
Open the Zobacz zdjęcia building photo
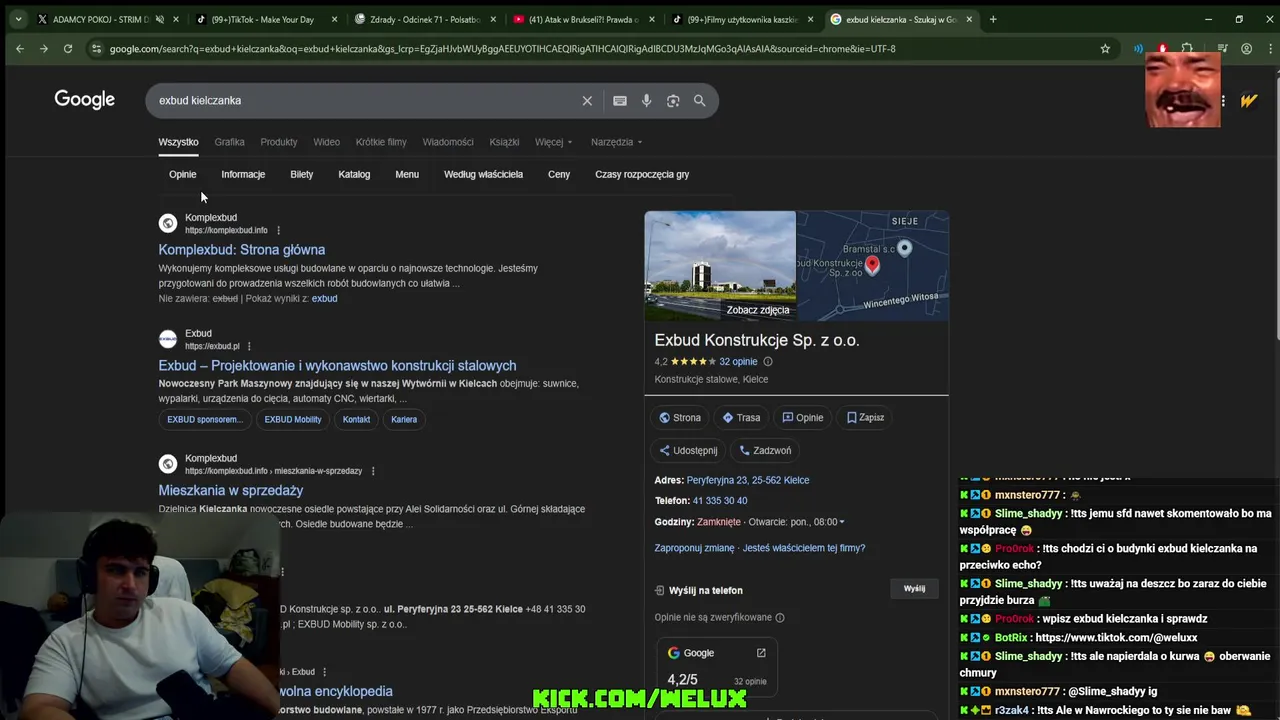720,265
